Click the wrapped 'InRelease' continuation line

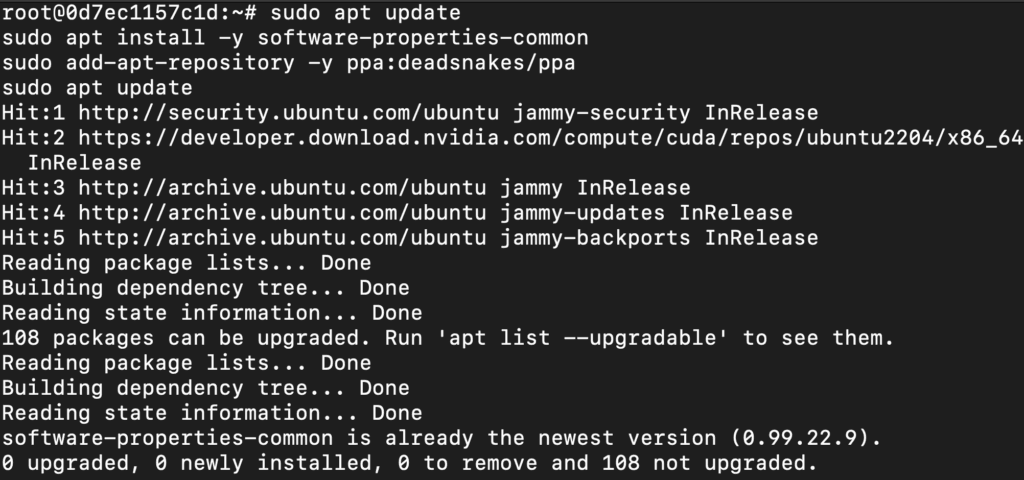click(84, 163)
